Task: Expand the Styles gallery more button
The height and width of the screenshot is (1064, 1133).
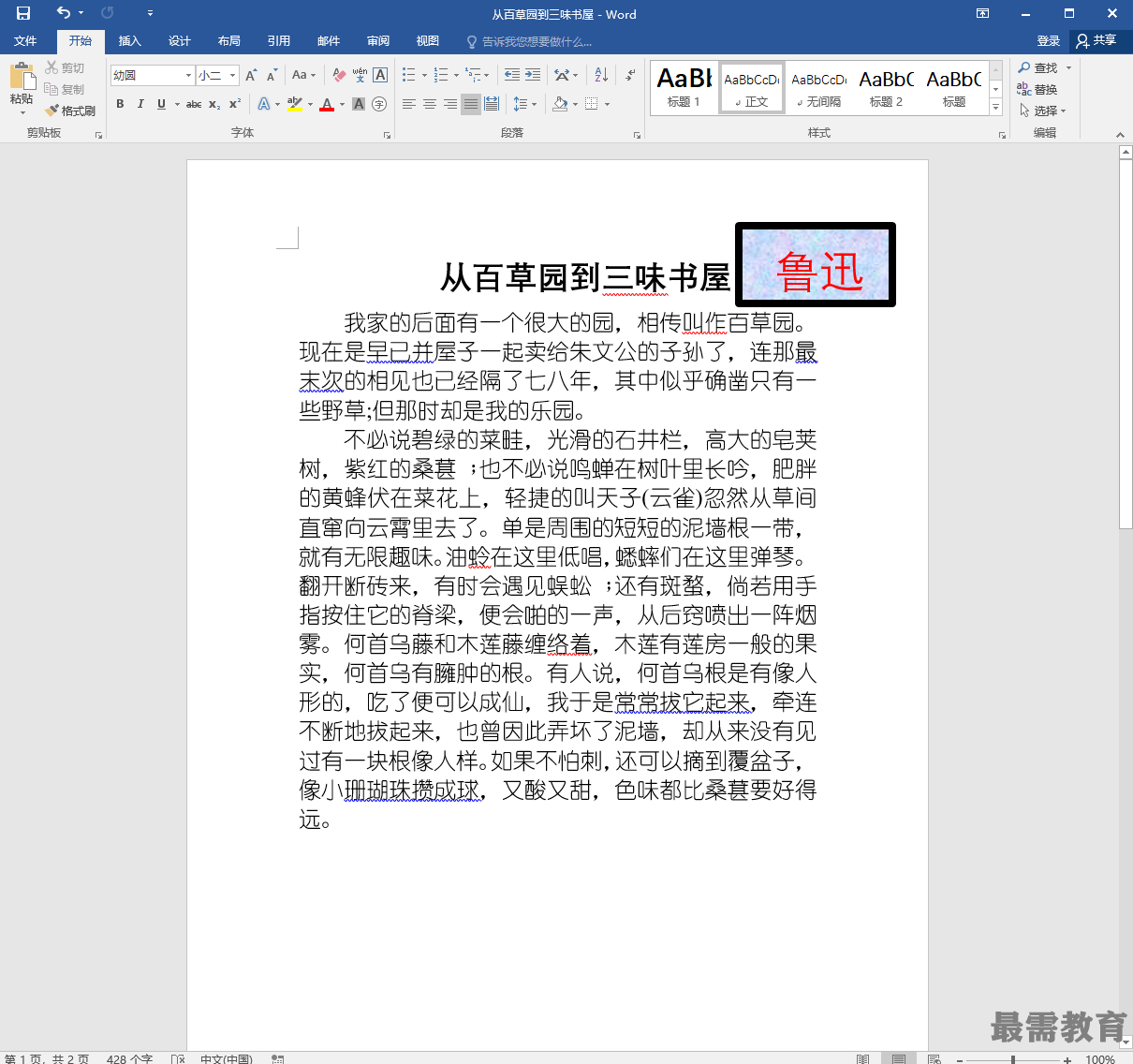Action: (996, 109)
